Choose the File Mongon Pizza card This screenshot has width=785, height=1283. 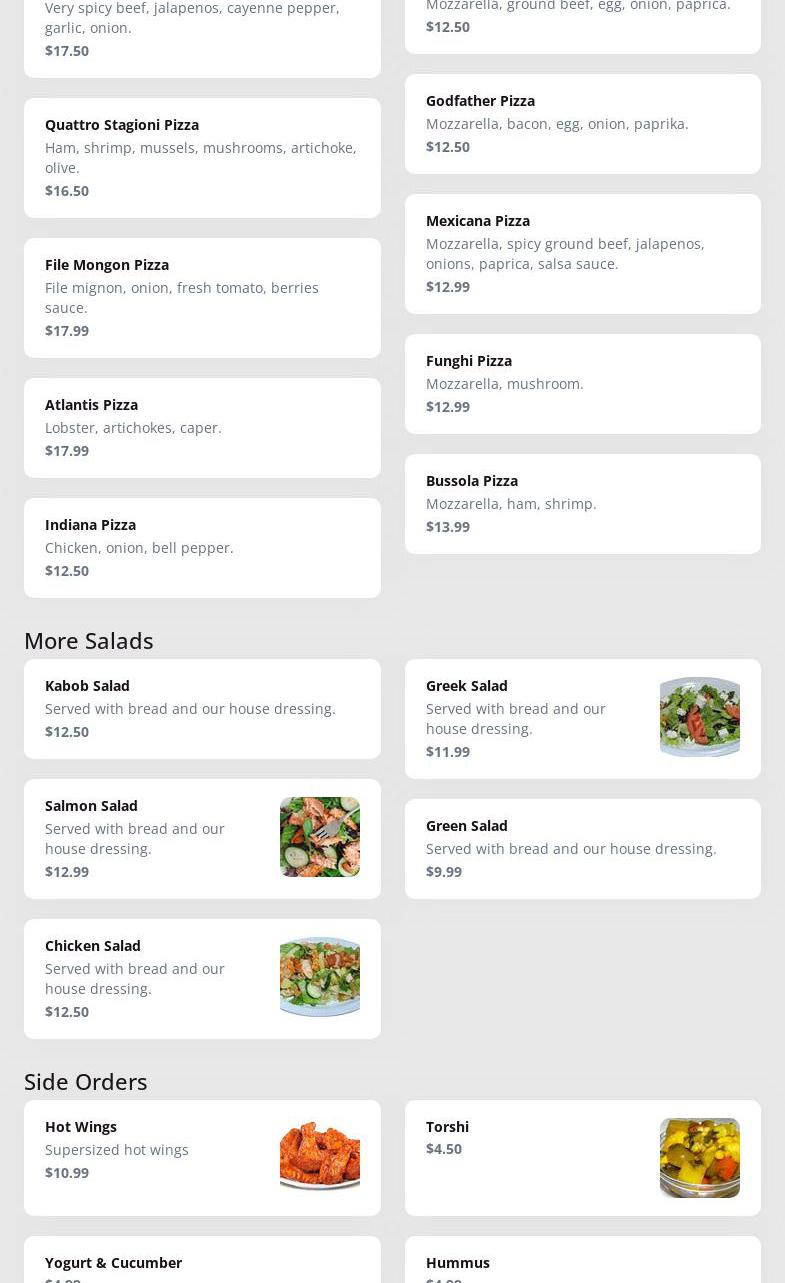202,298
